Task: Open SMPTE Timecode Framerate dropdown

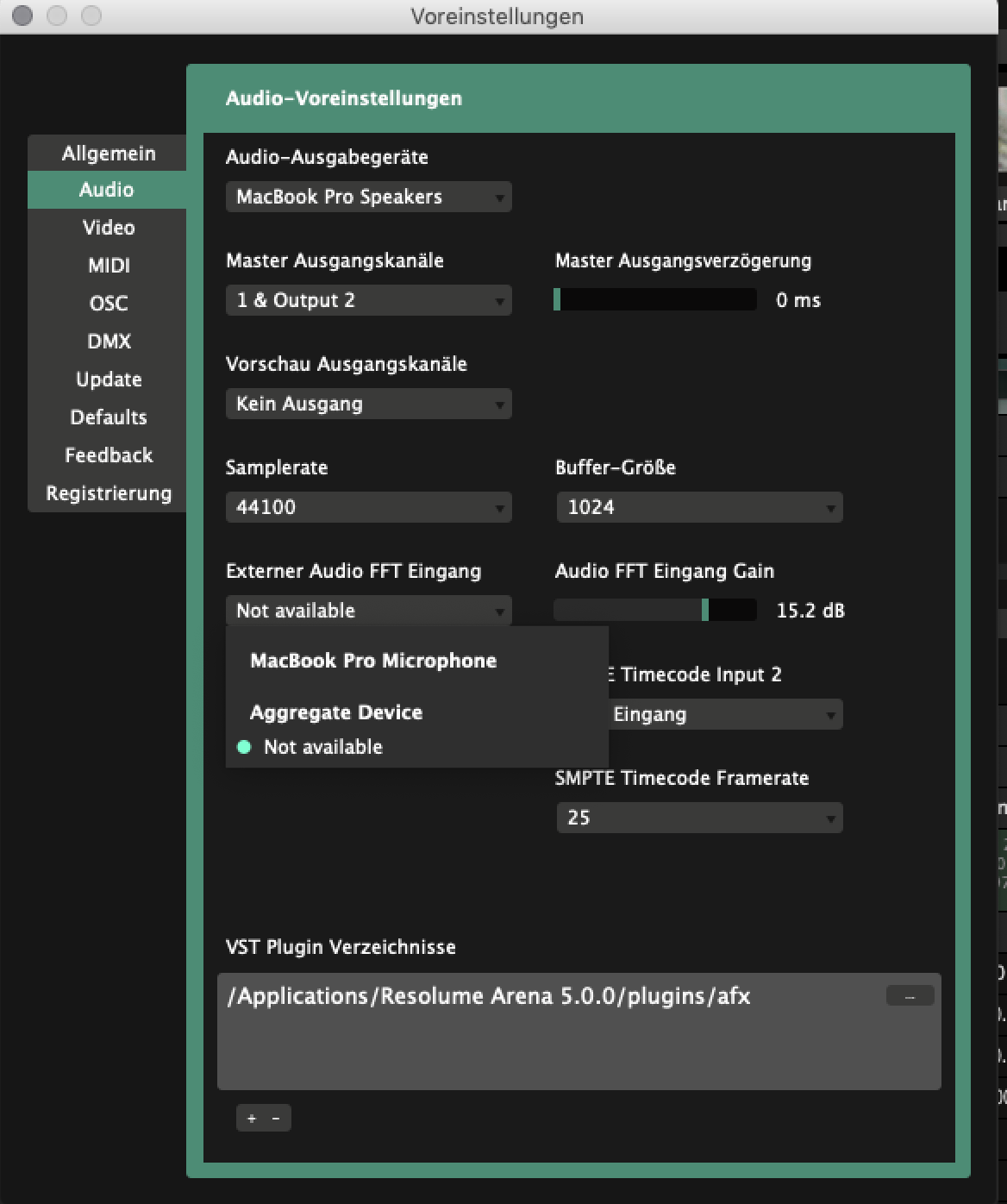Action: tap(698, 818)
